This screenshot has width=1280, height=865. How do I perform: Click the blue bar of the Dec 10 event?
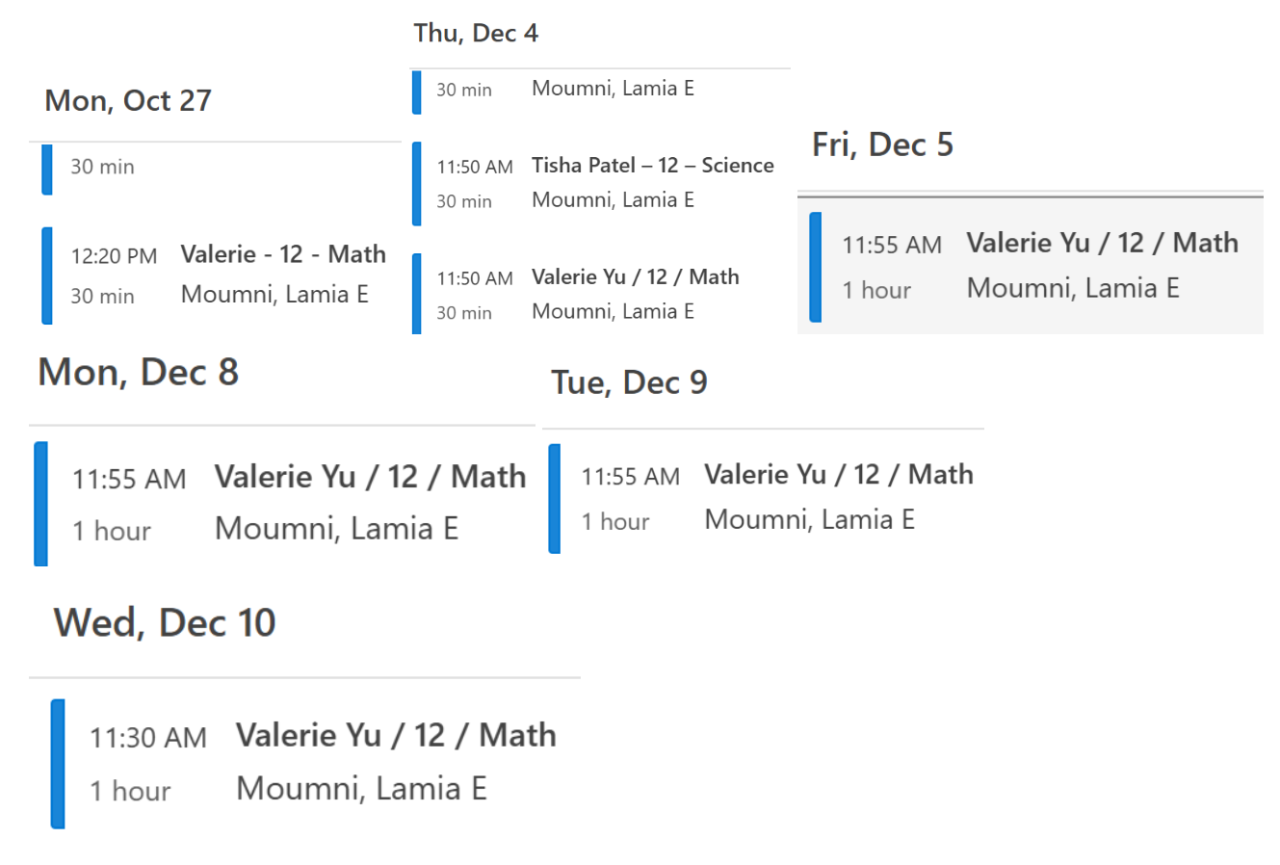point(58,764)
